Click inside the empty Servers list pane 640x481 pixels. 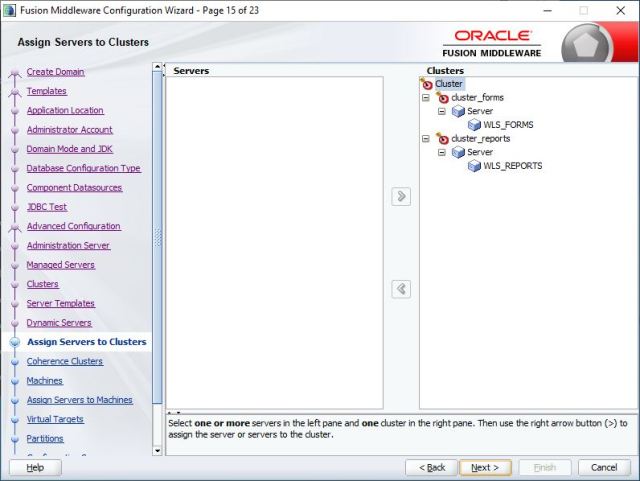click(275, 243)
